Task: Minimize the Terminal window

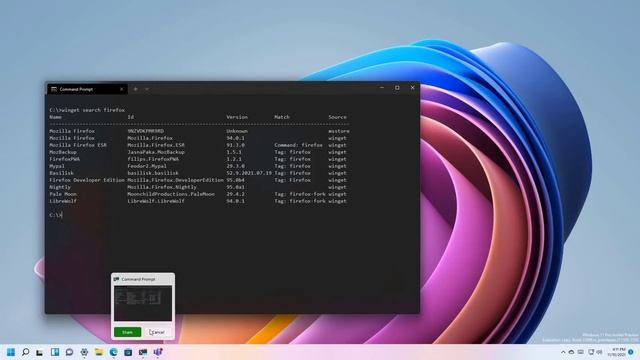Action: [x=382, y=88]
